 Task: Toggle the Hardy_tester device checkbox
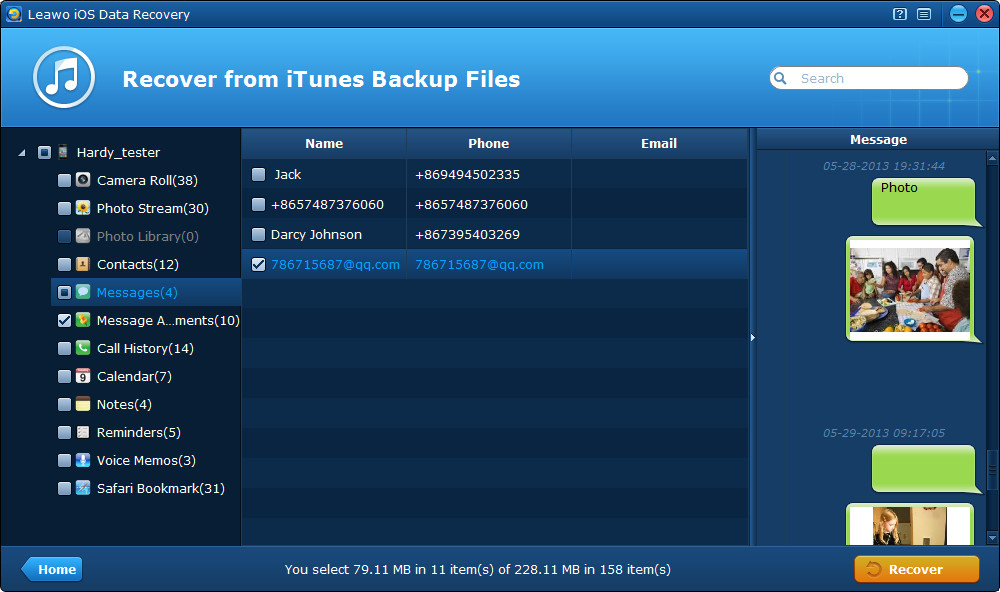[x=44, y=152]
